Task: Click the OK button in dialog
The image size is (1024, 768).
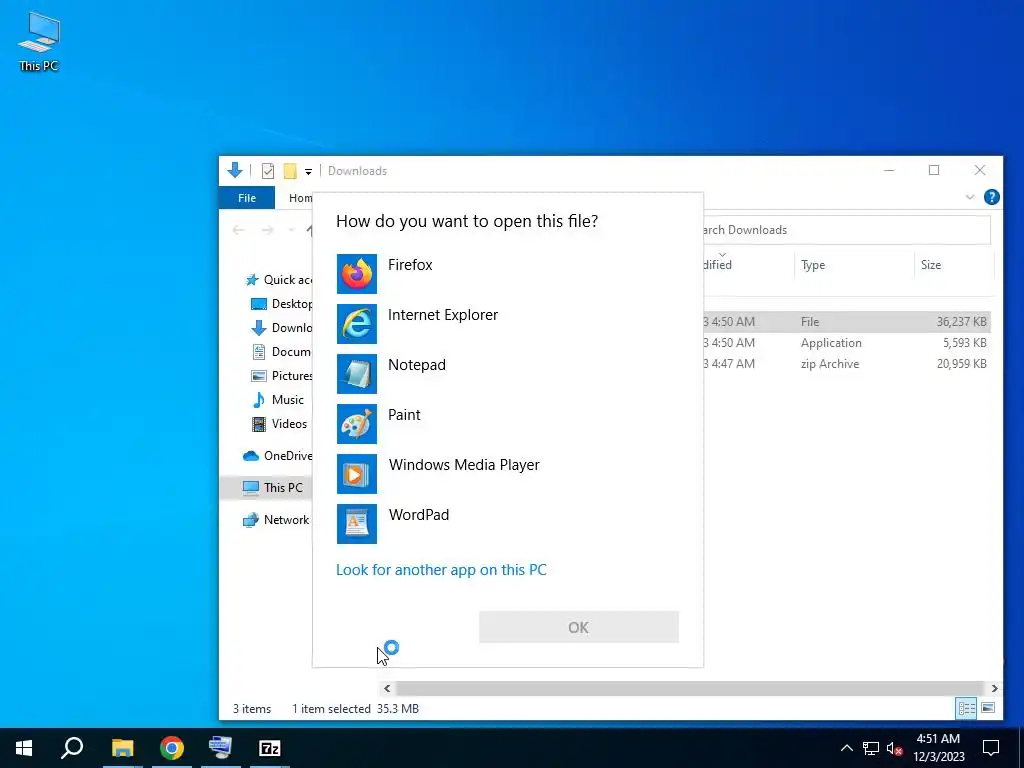Action: 579,627
